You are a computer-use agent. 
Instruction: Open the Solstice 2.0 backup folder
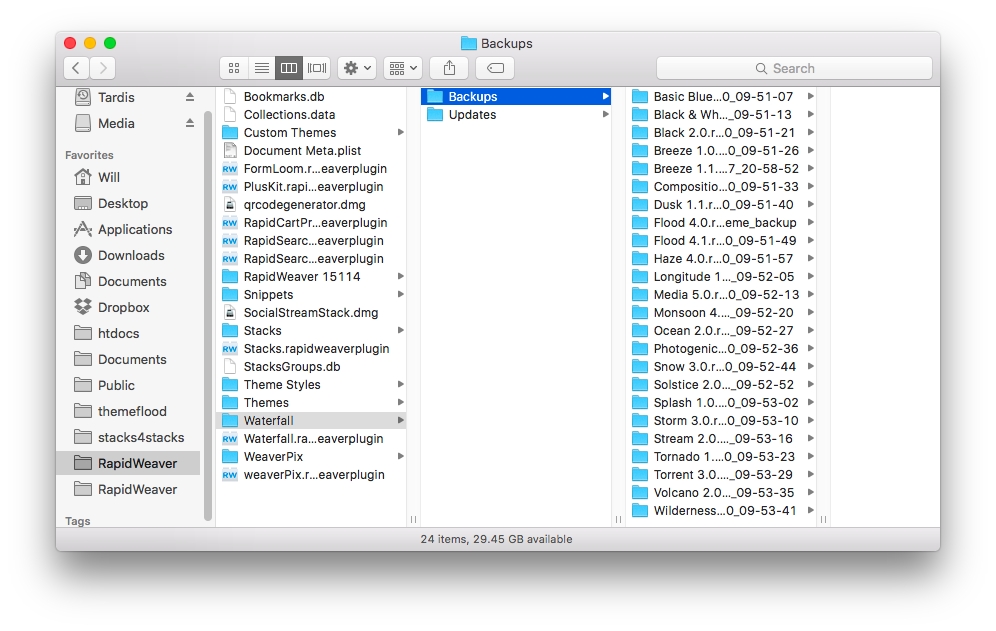tap(722, 384)
